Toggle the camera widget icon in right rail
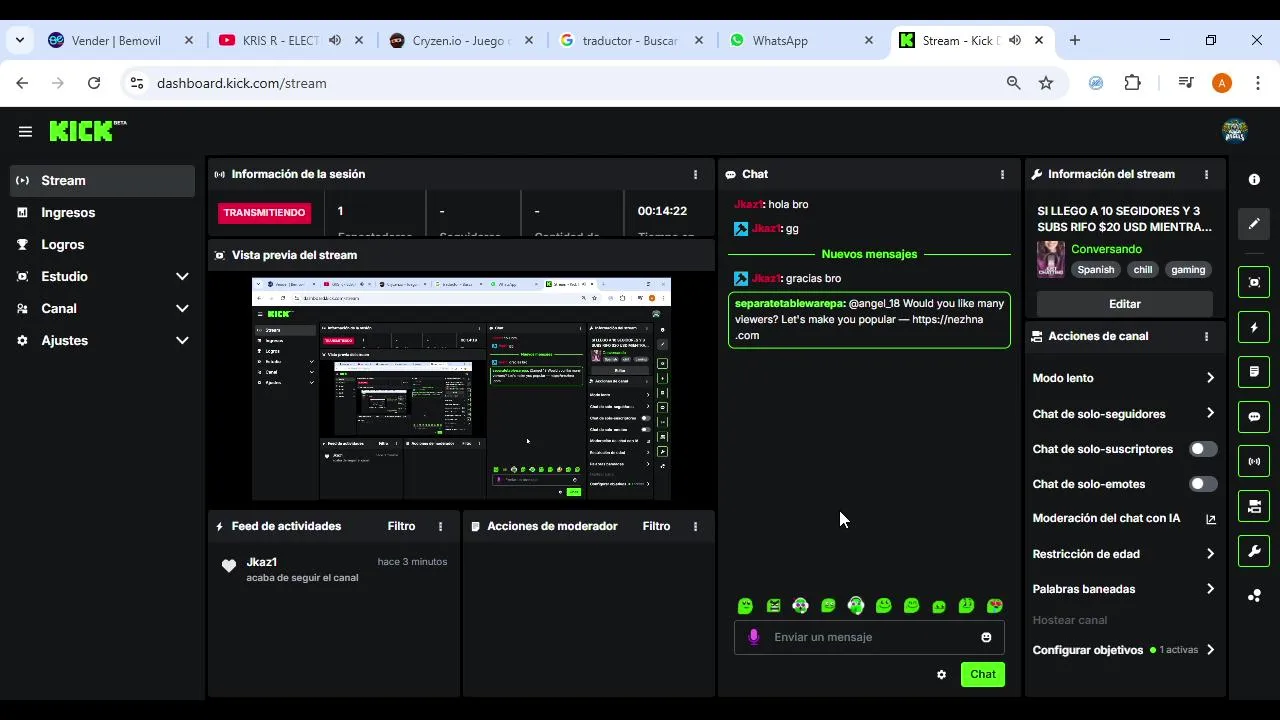The width and height of the screenshot is (1280, 720). coord(1254,507)
